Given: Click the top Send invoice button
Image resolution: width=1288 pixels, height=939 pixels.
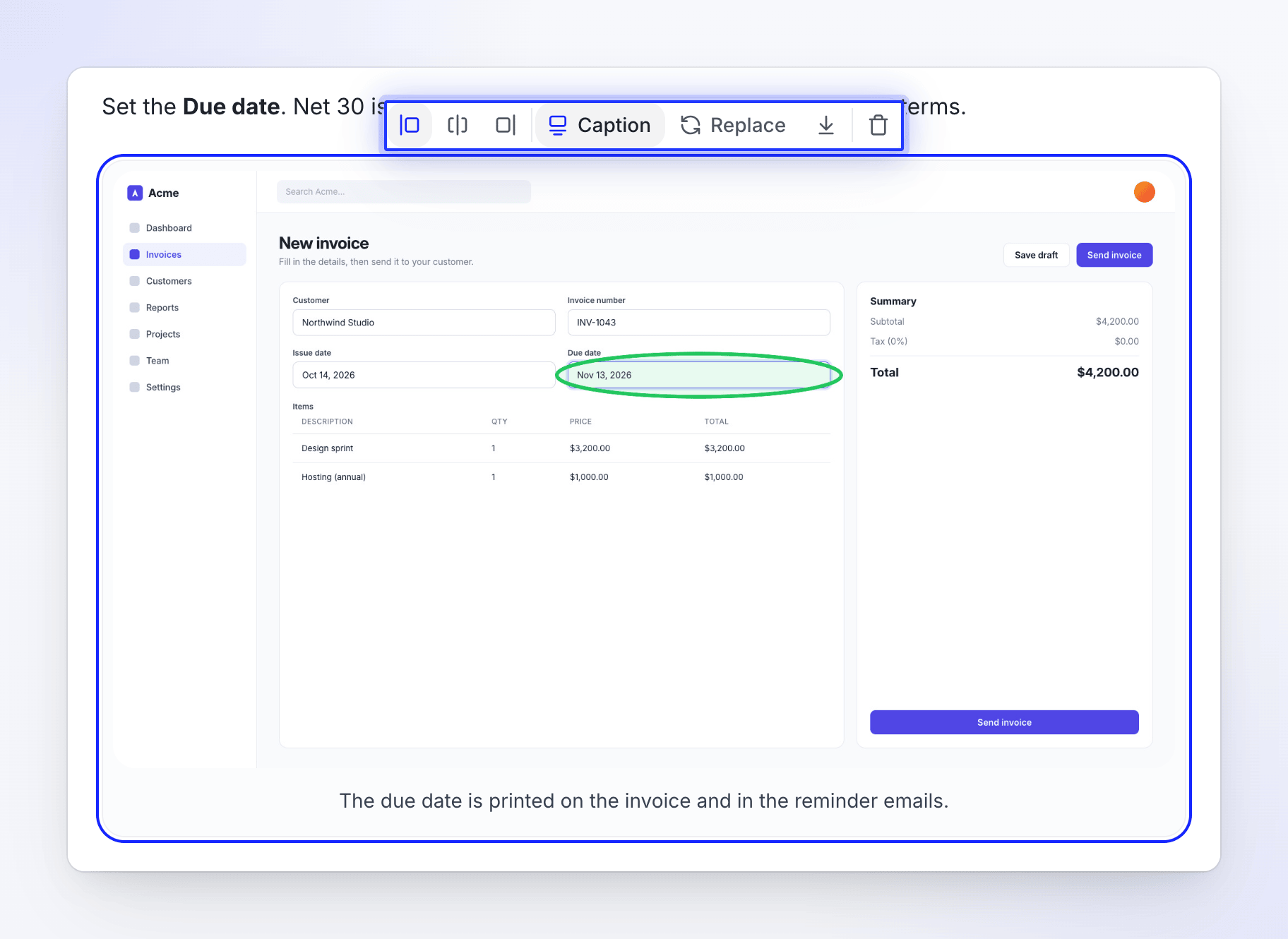Looking at the screenshot, I should [1114, 255].
